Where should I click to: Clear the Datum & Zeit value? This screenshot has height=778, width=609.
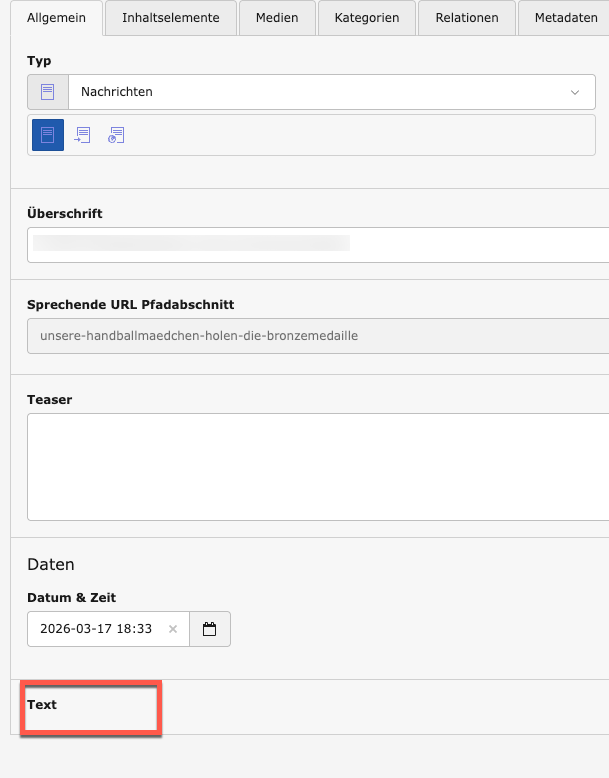tap(172, 629)
